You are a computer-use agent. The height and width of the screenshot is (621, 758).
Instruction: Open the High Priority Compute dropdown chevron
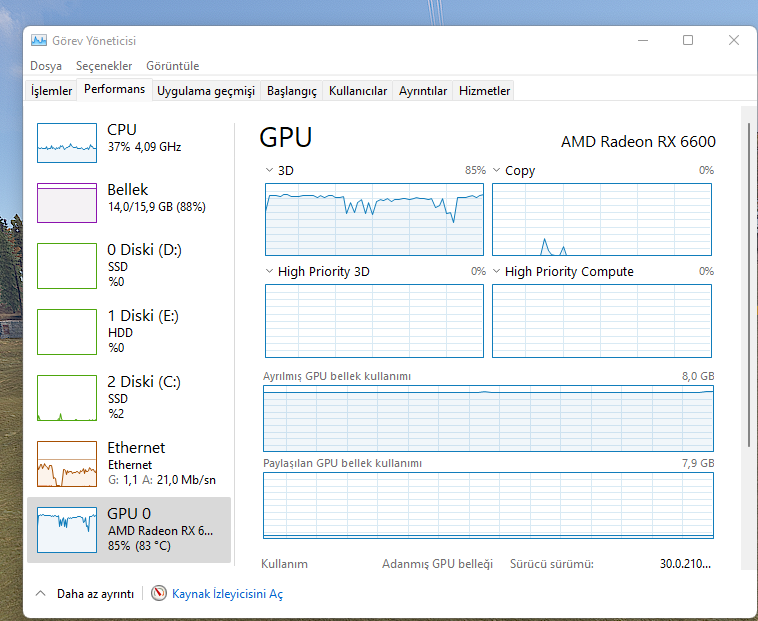(496, 271)
